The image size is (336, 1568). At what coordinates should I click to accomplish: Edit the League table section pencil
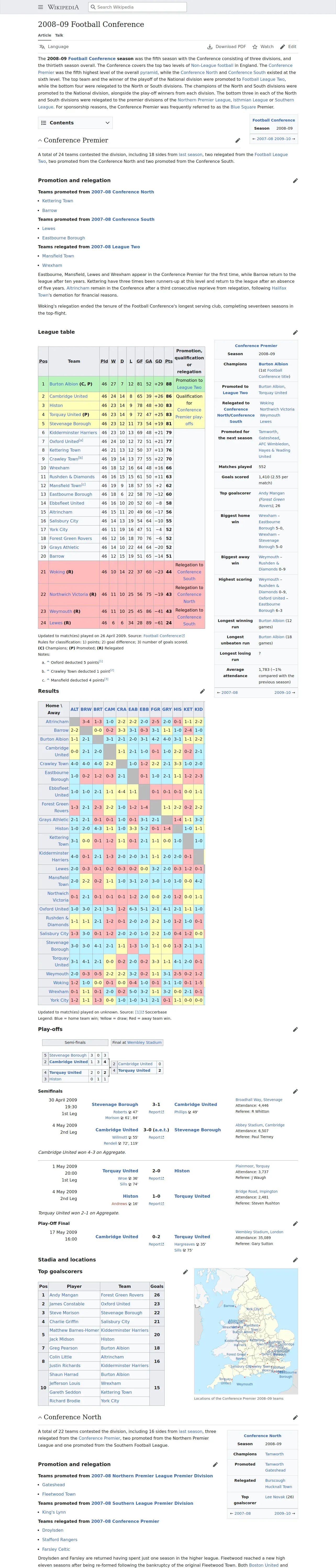coord(295,332)
